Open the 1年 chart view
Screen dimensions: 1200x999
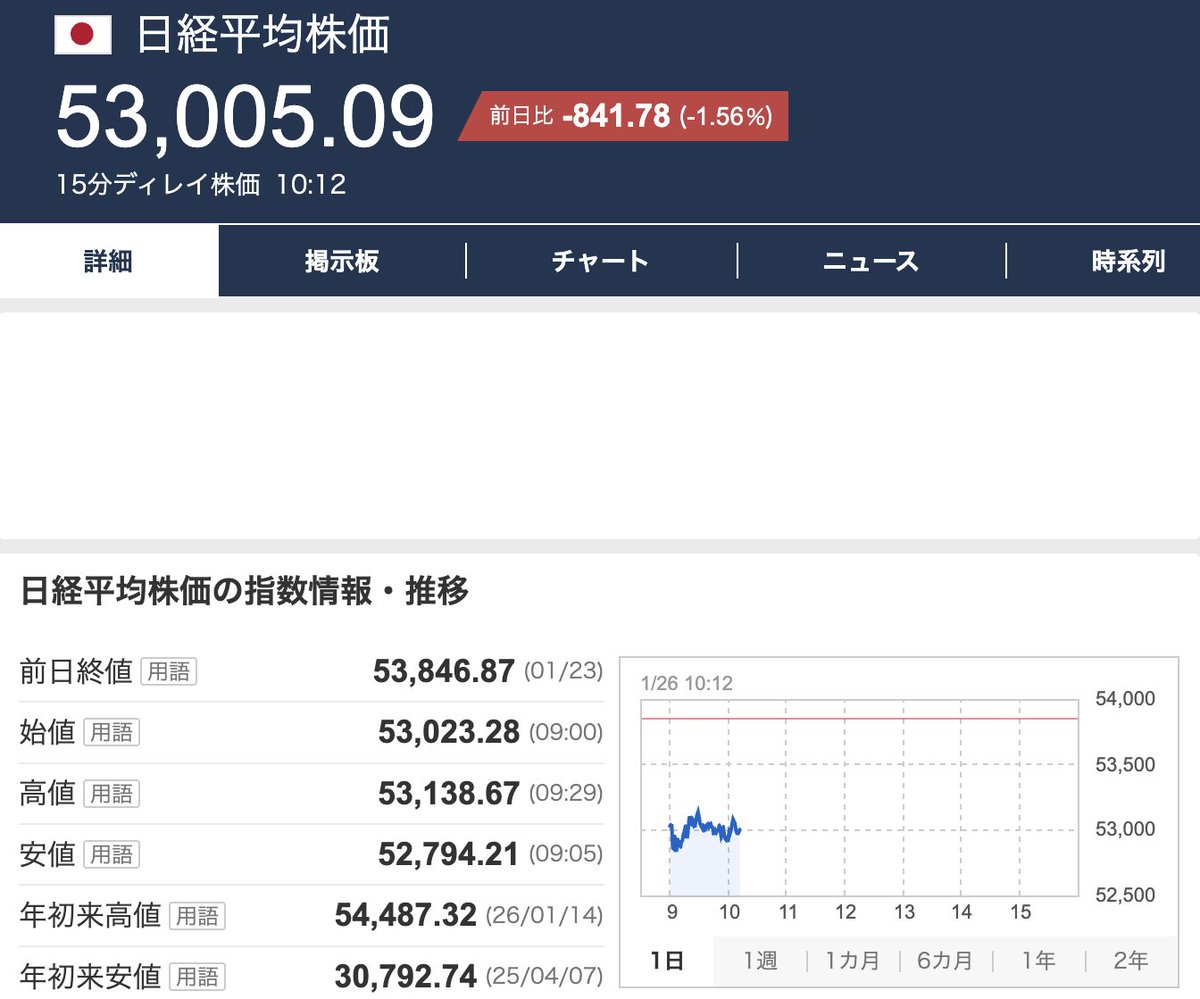click(x=1037, y=958)
